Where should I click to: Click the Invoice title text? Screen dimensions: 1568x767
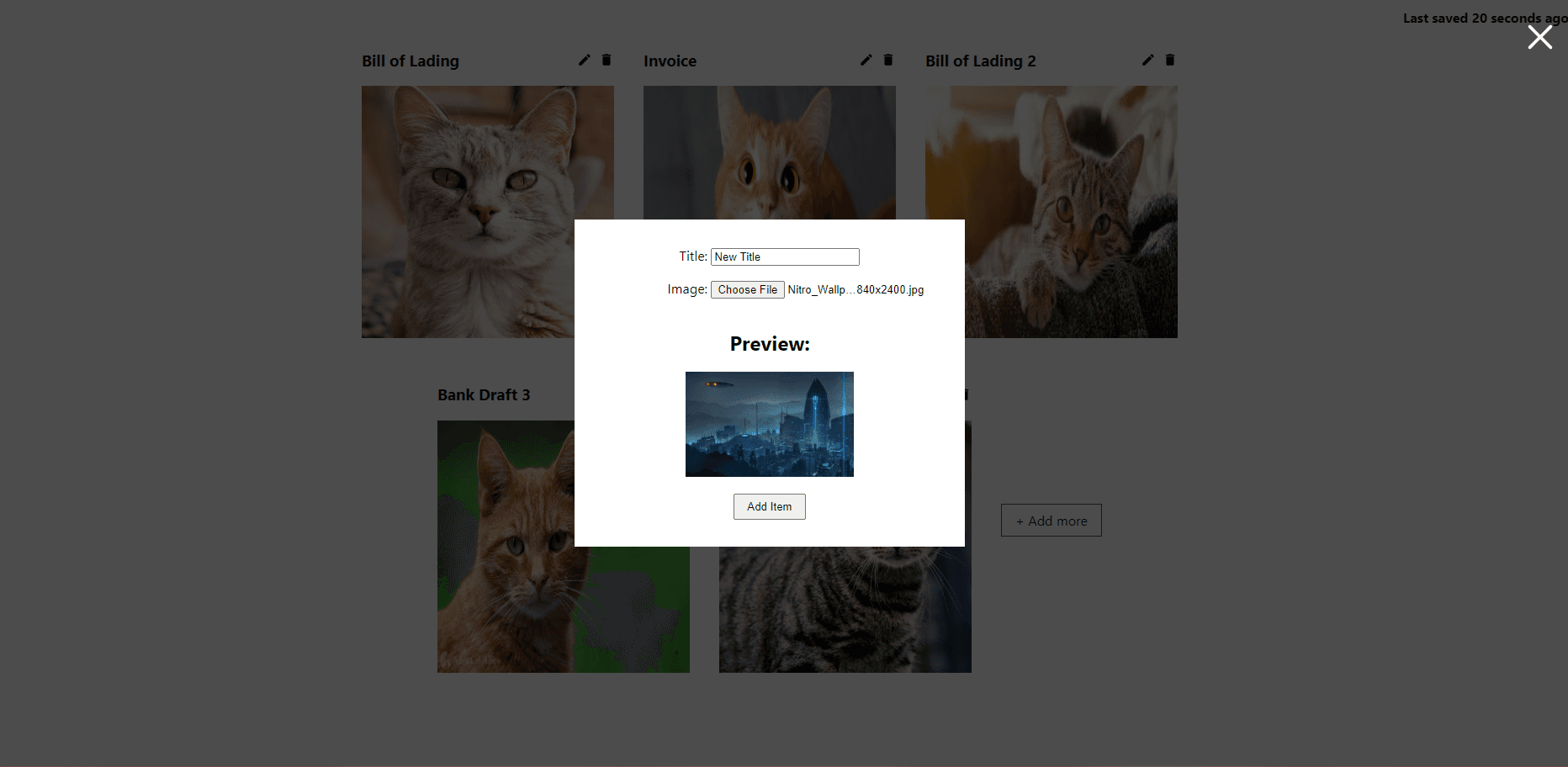[670, 61]
